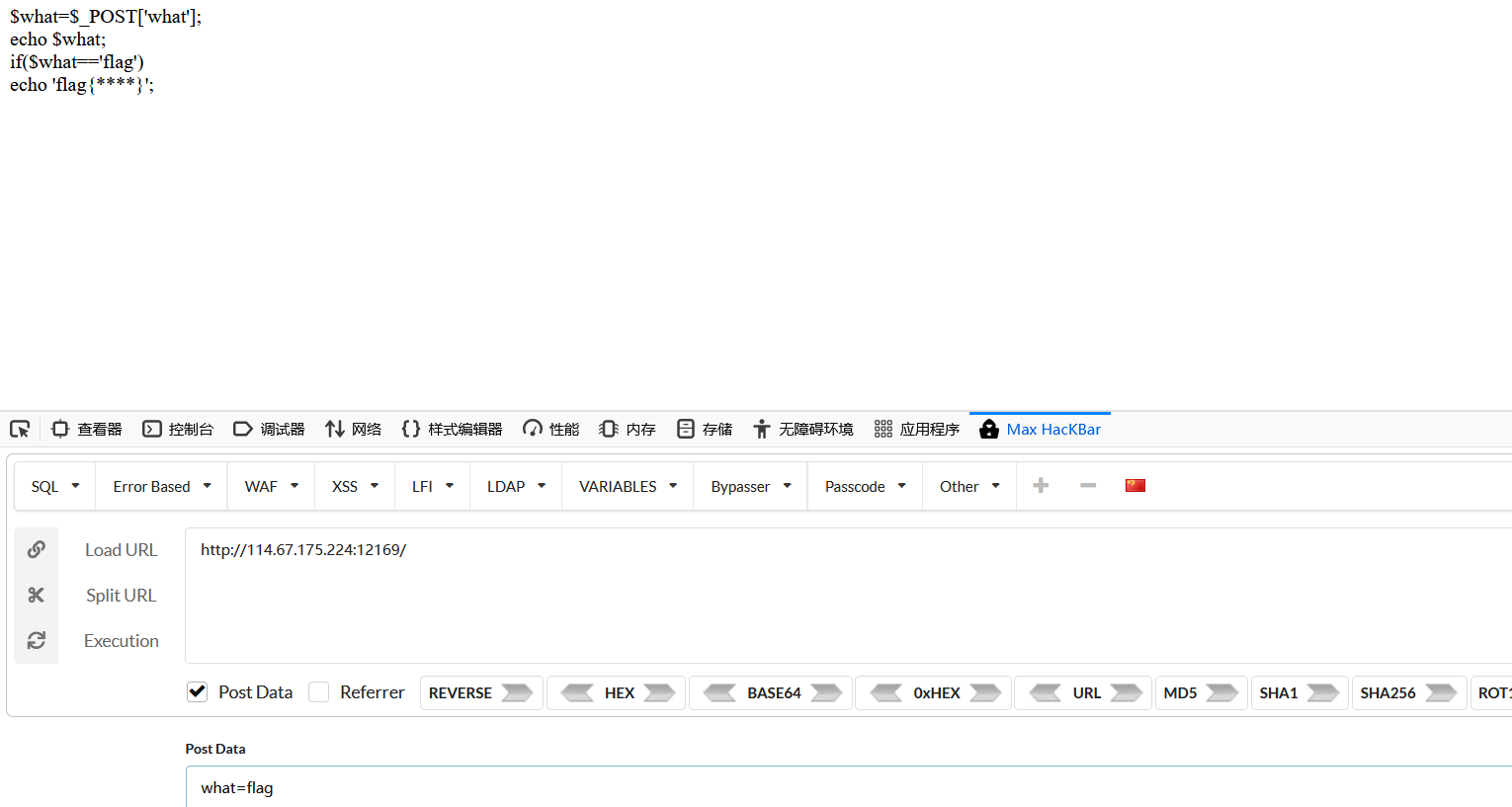
Task: Click the SHA256 hash button
Action: click(1408, 692)
